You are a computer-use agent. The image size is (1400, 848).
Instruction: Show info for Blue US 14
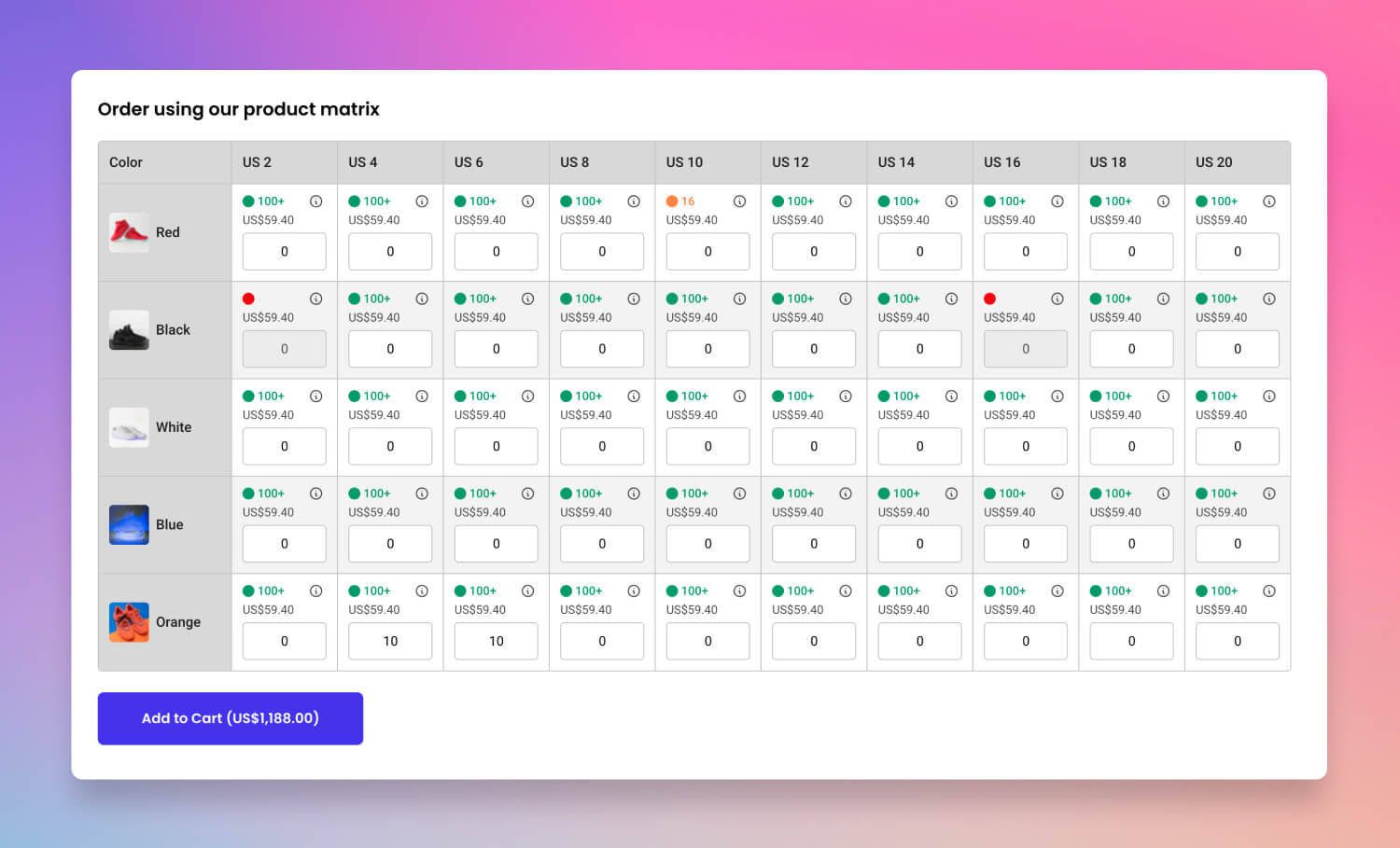click(951, 494)
